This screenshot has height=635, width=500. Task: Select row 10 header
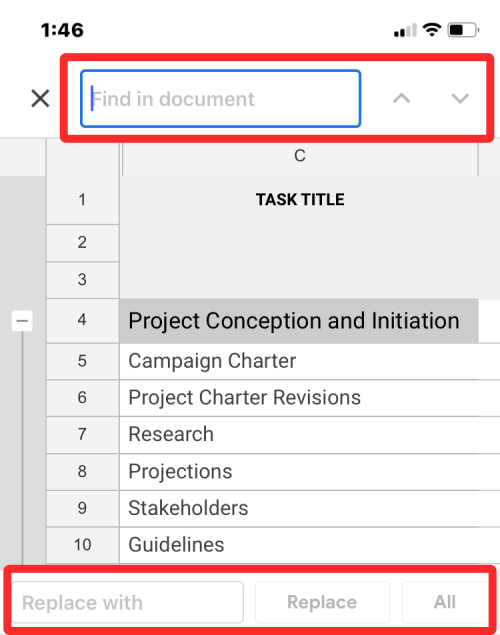point(83,545)
